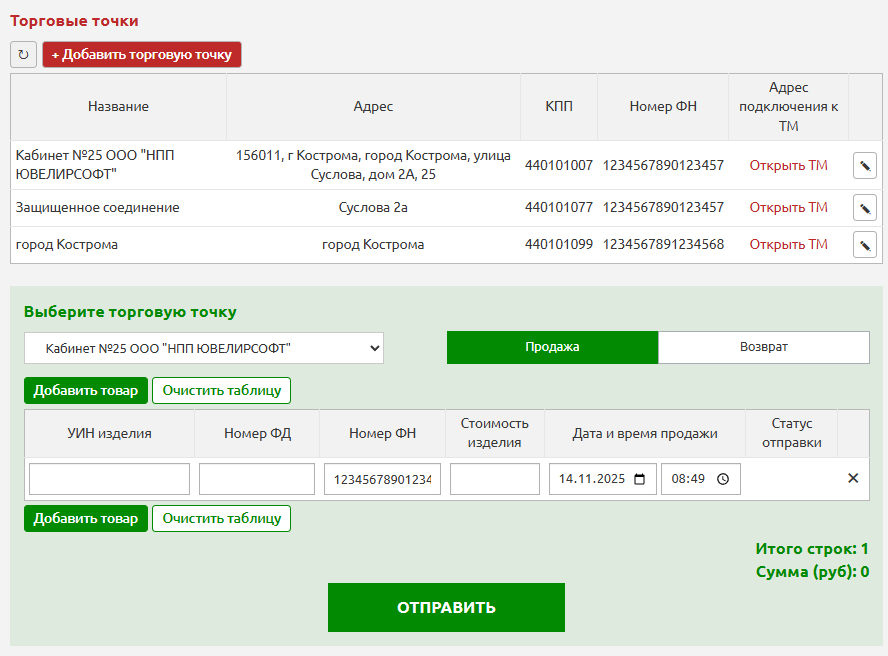This screenshot has width=888, height=656.
Task: Click the upper Добавить товар button
Action: [86, 390]
